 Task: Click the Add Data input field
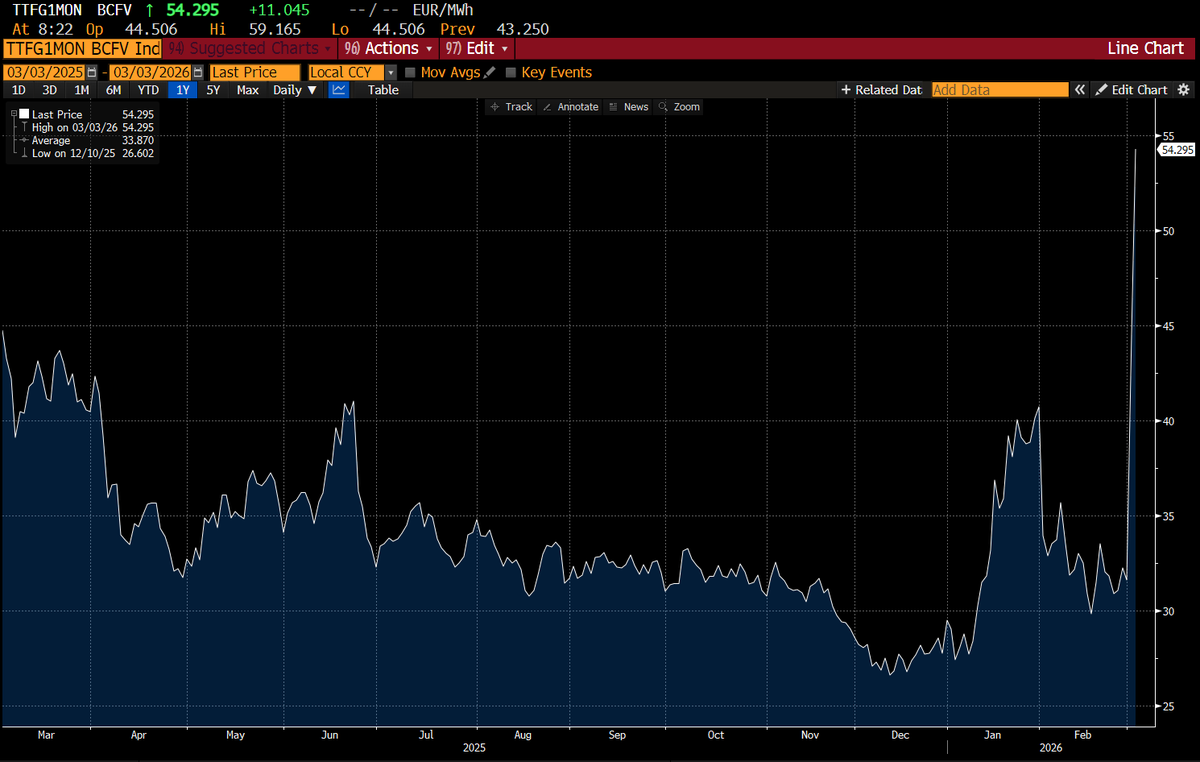click(1000, 90)
